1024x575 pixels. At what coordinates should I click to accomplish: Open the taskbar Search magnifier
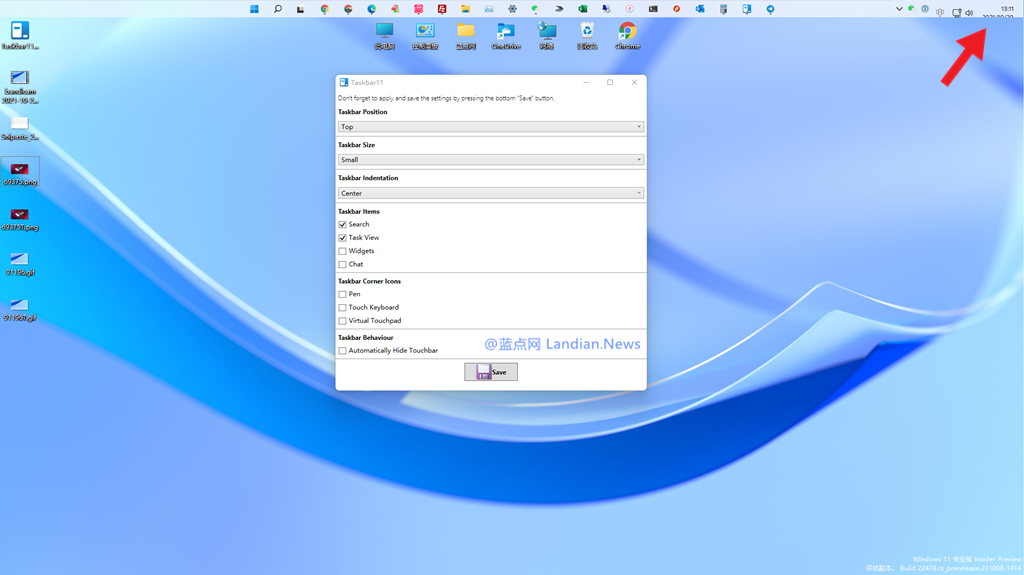coord(278,9)
